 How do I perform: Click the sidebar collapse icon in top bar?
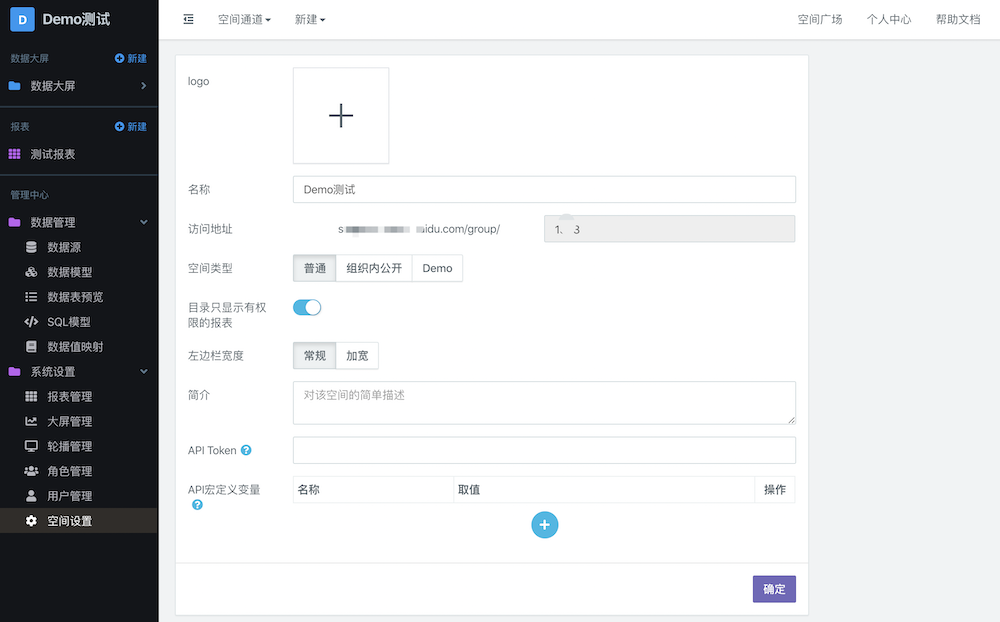[189, 19]
